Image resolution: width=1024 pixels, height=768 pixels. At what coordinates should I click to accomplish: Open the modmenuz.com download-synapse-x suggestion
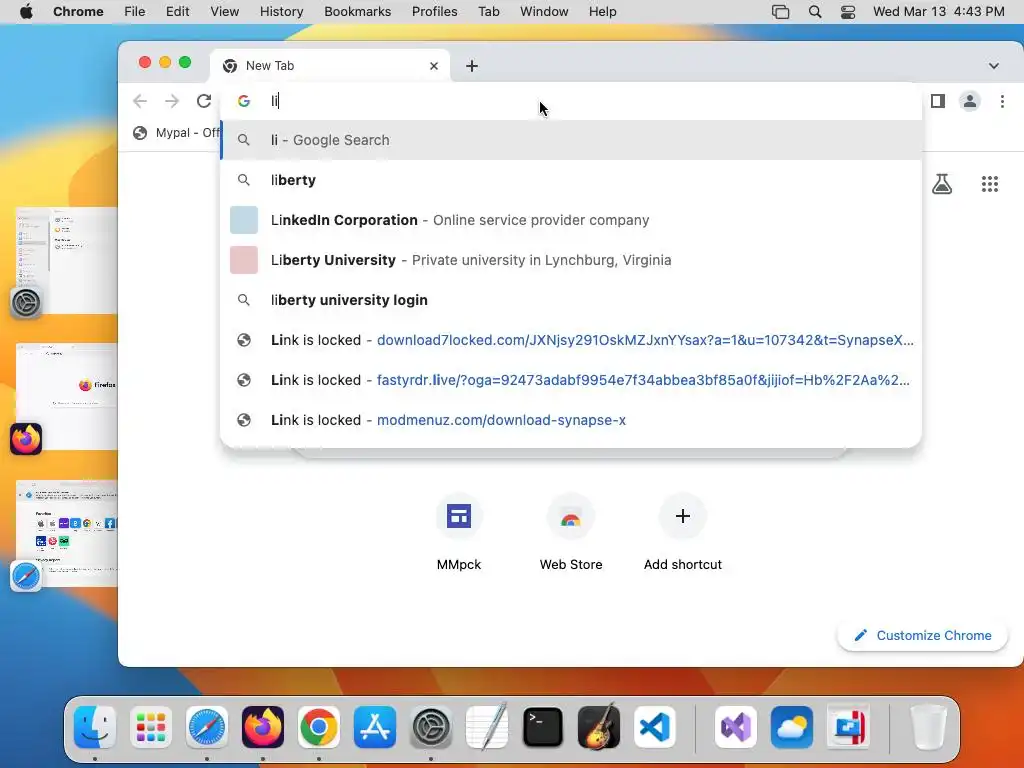(571, 420)
